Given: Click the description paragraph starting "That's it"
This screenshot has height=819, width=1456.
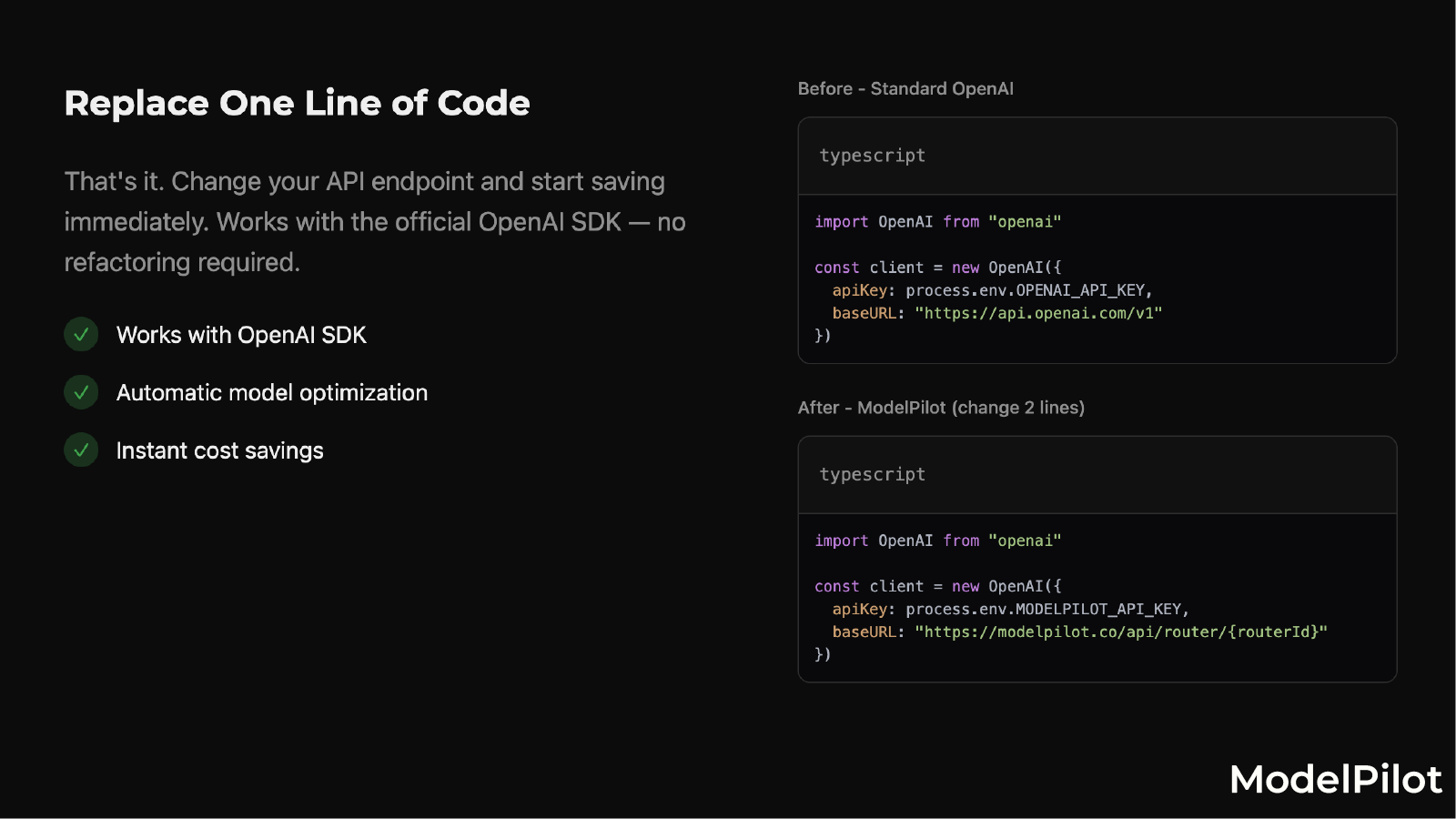Looking at the screenshot, I should click(374, 222).
